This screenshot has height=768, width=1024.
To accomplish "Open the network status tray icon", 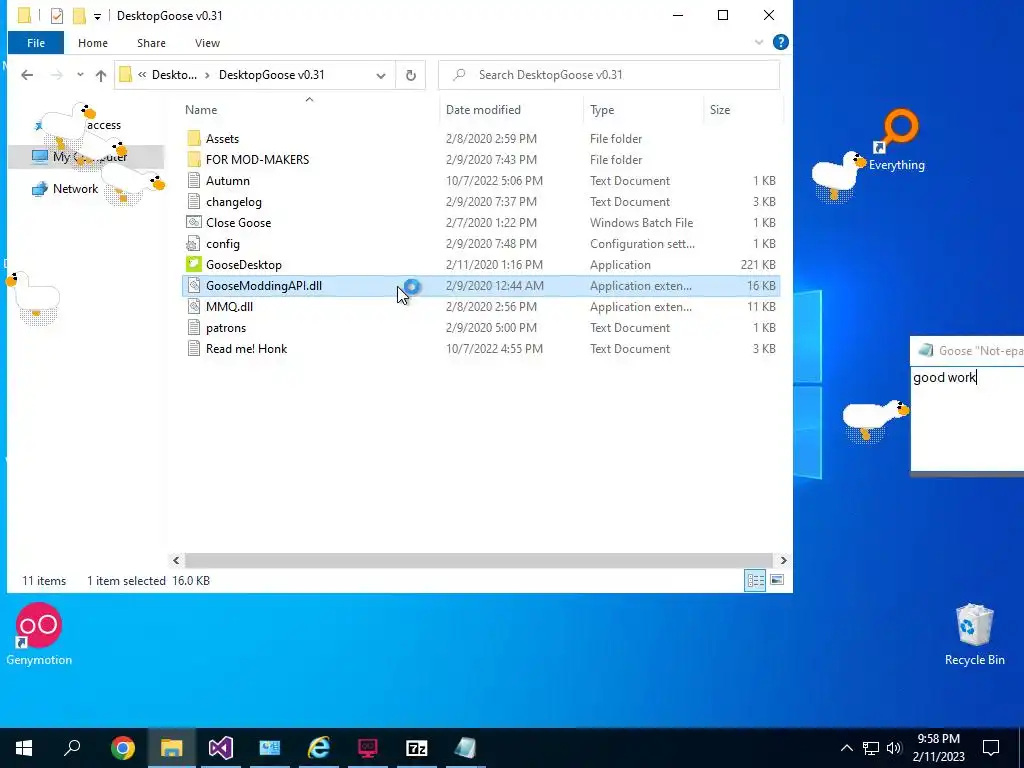I will coord(871,748).
